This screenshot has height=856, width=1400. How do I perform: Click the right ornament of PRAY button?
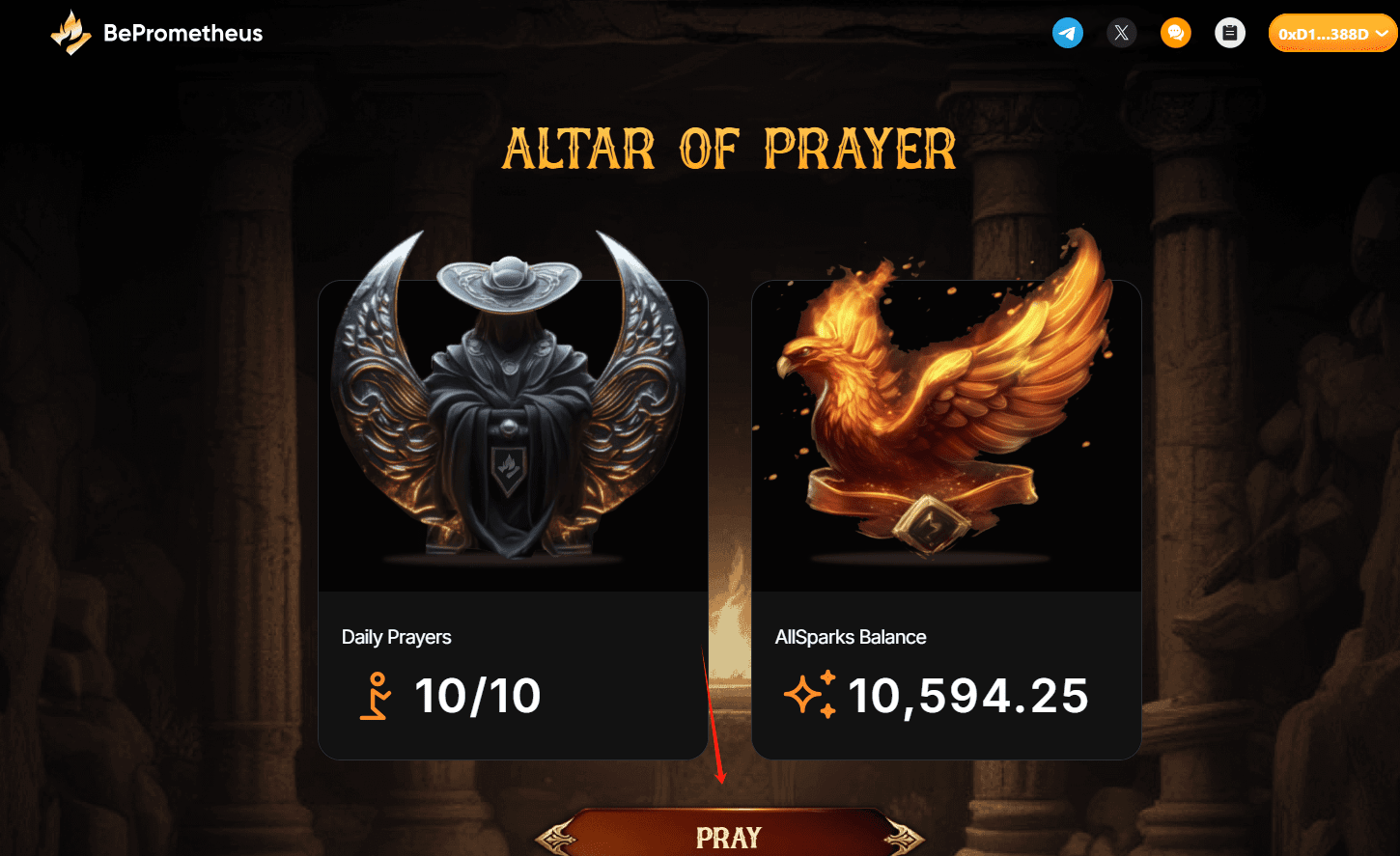coord(902,837)
